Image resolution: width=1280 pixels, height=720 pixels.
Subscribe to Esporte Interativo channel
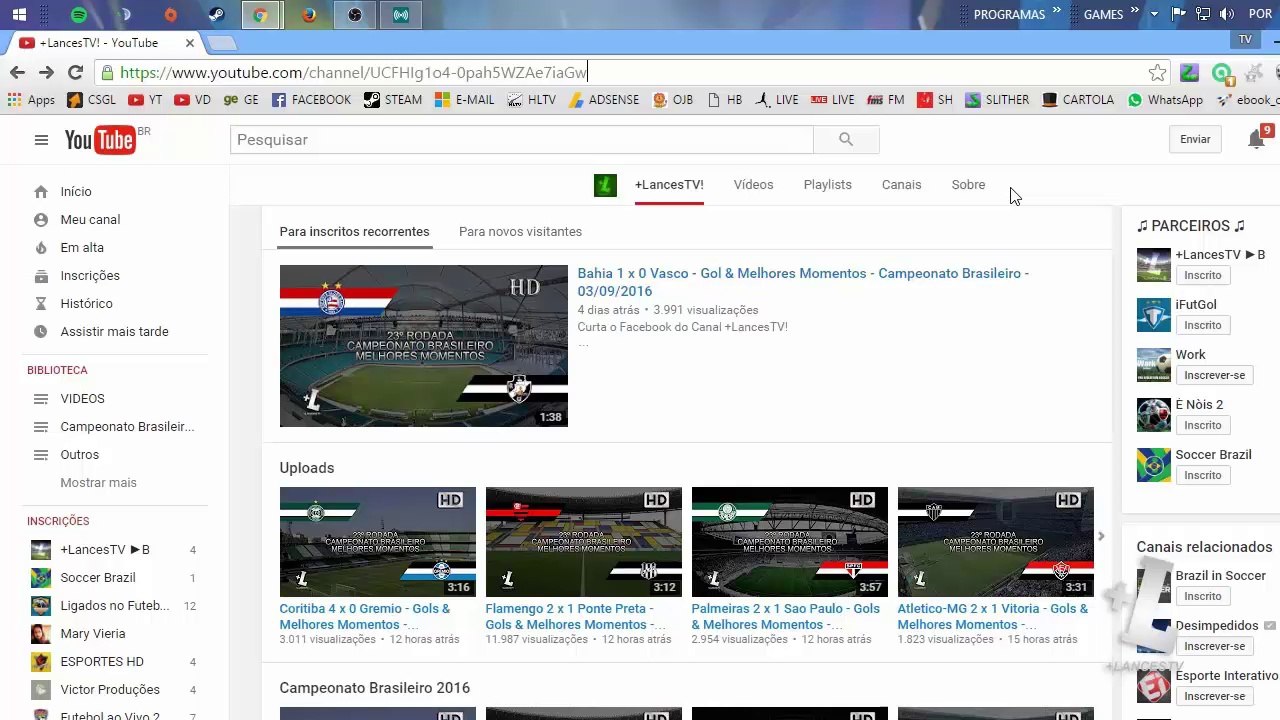(x=1214, y=696)
